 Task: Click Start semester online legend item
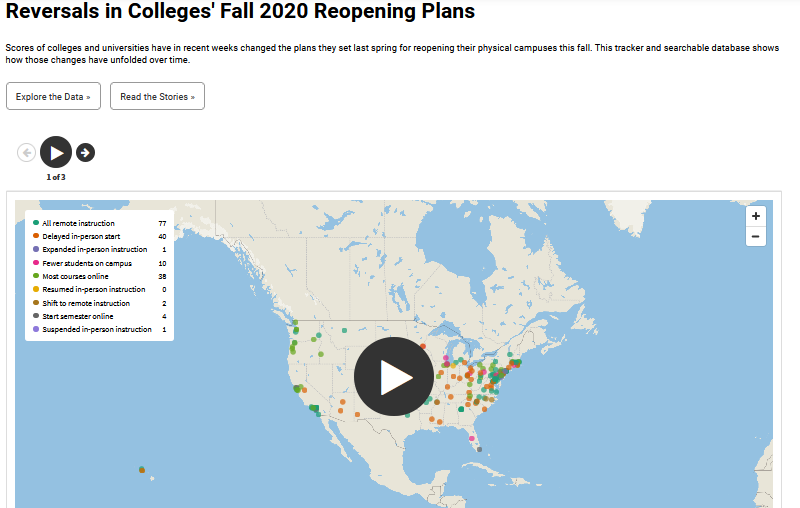coord(99,316)
